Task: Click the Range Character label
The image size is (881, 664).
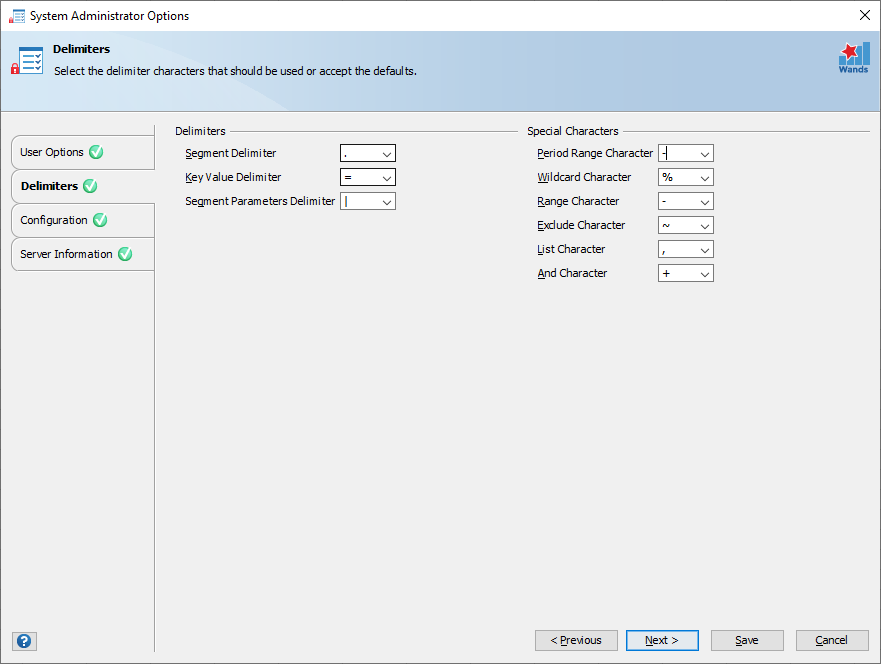Action: [x=578, y=201]
